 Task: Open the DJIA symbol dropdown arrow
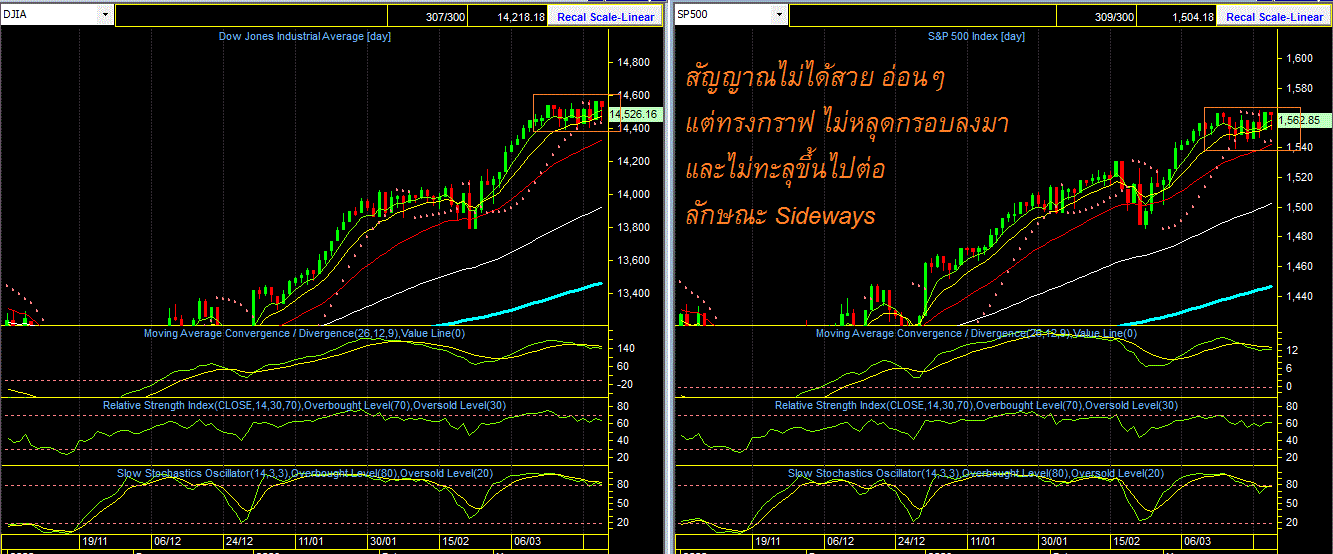(105, 16)
